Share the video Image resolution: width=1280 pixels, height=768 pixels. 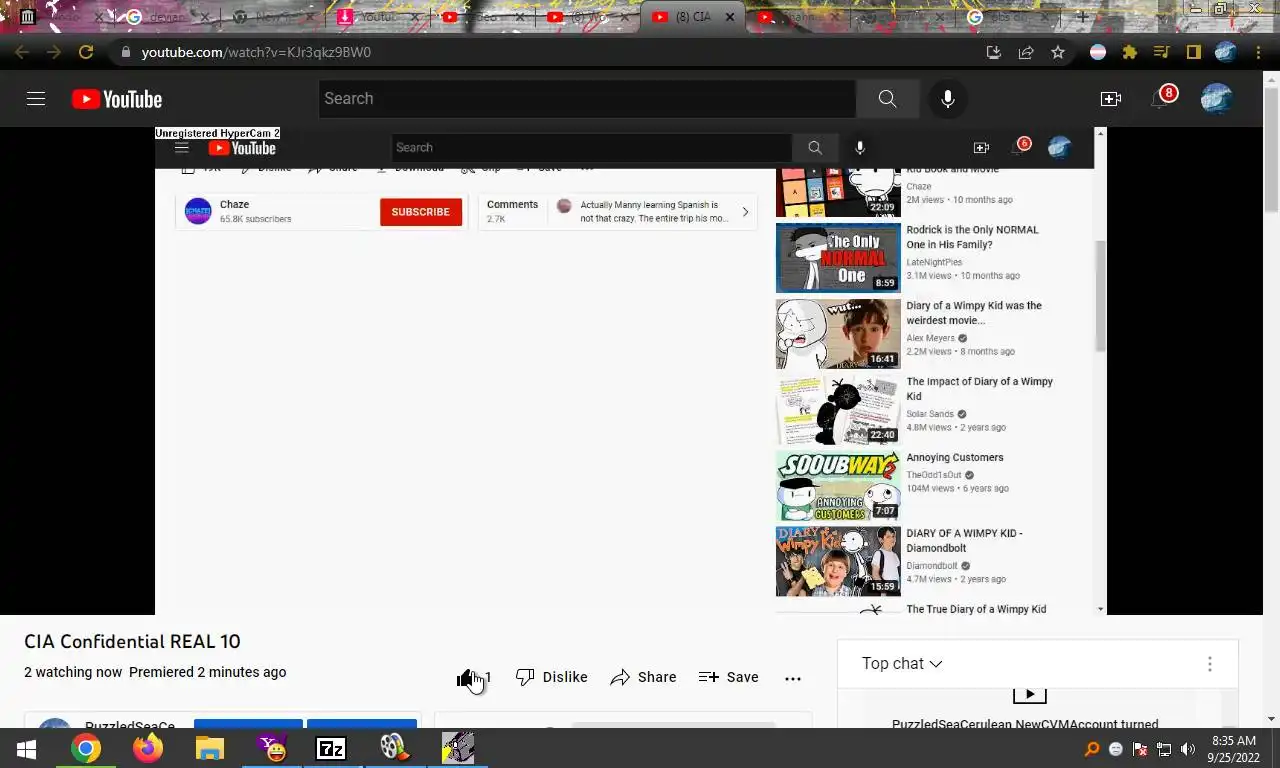643,677
